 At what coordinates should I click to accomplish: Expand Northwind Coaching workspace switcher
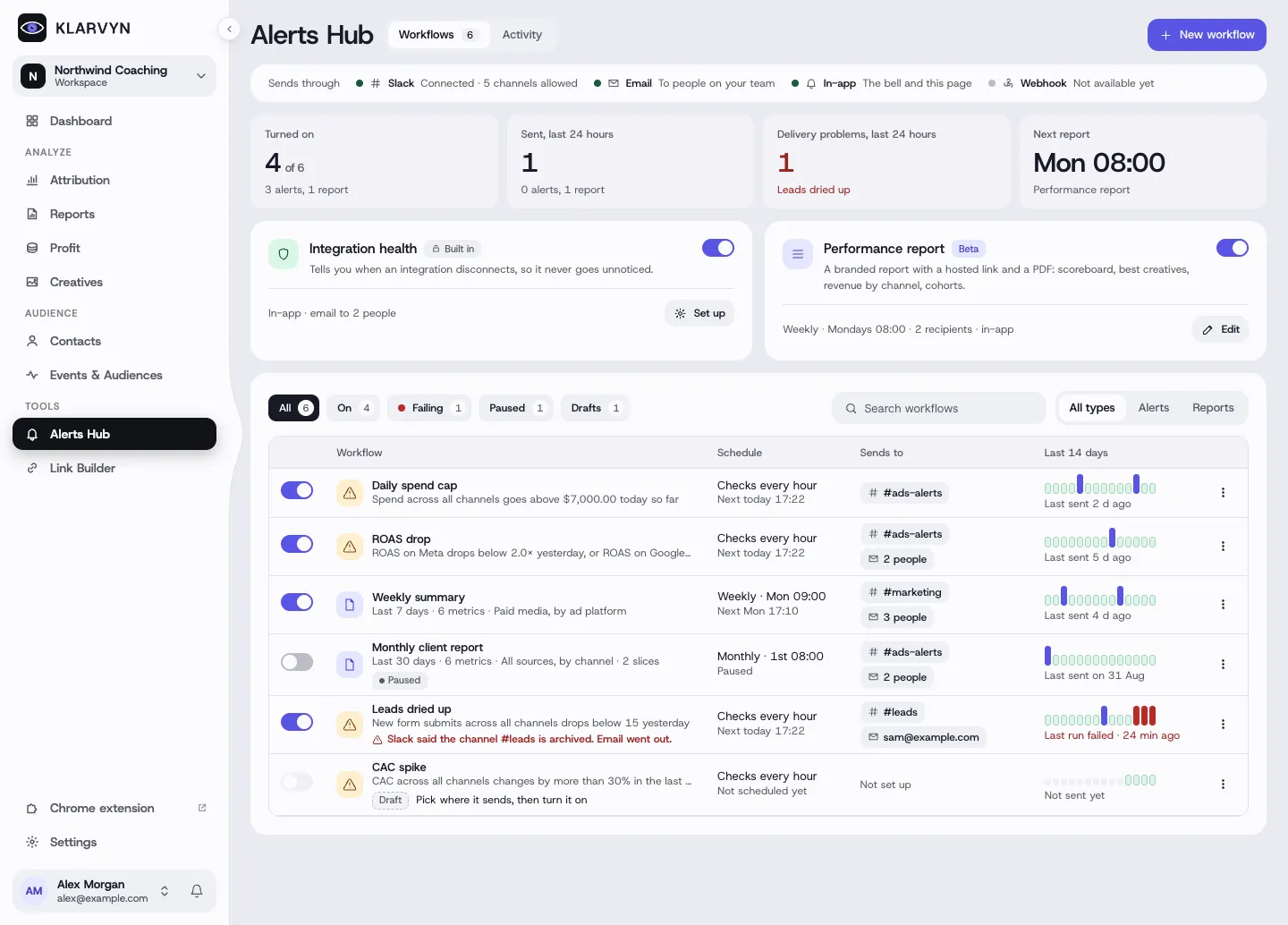(x=114, y=76)
